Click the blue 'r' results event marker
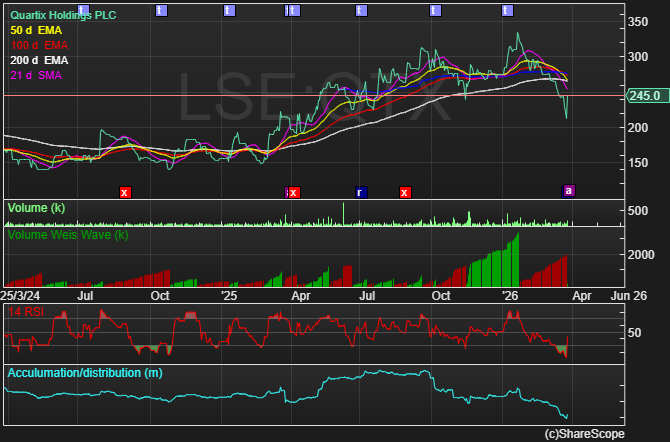The image size is (670, 442). tap(361, 191)
